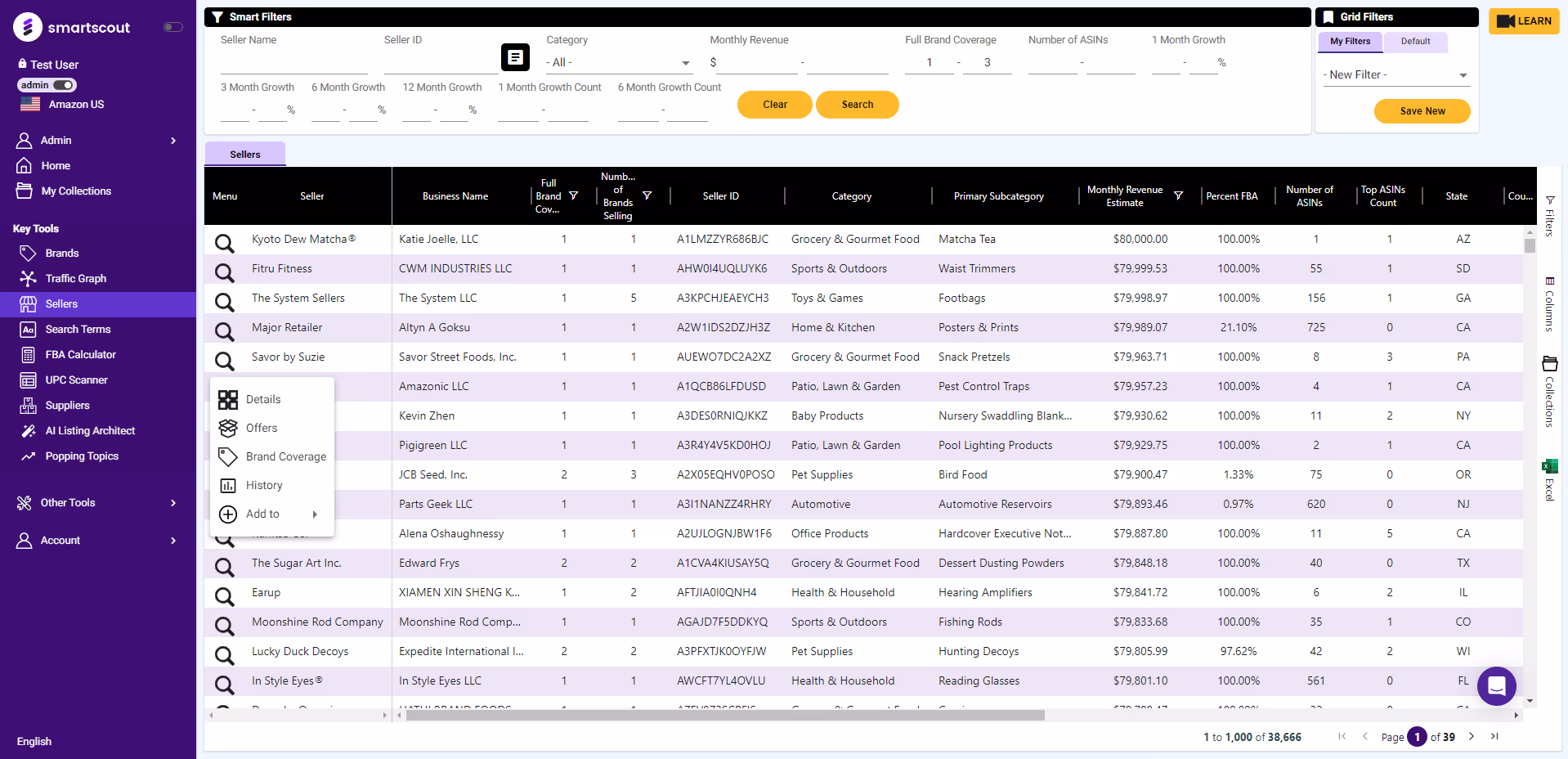The height and width of the screenshot is (759, 1568).
Task: Click the Search button
Action: pyautogui.click(x=858, y=105)
